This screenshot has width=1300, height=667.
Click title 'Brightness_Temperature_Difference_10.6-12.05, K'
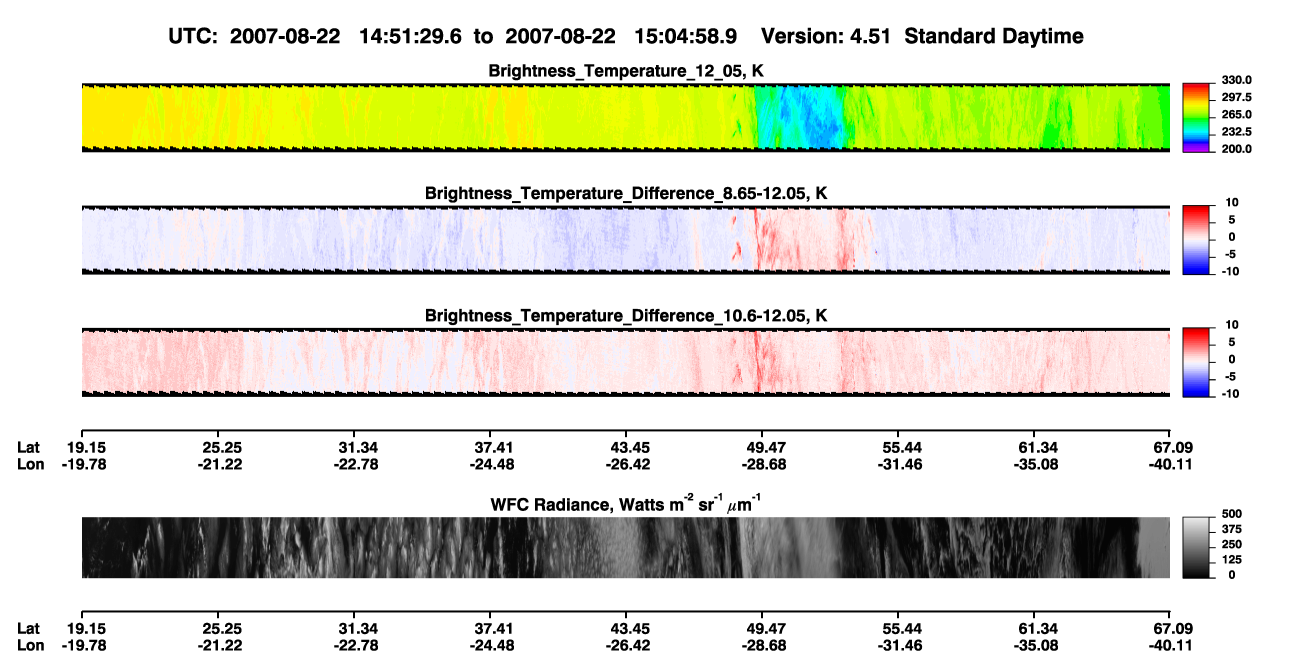pyautogui.click(x=626, y=316)
